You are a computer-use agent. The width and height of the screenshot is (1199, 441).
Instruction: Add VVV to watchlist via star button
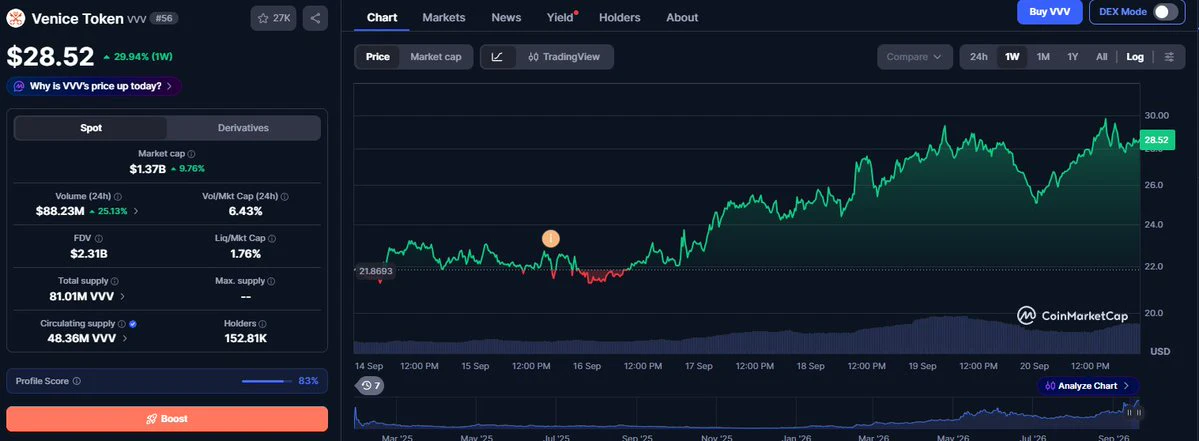click(274, 18)
